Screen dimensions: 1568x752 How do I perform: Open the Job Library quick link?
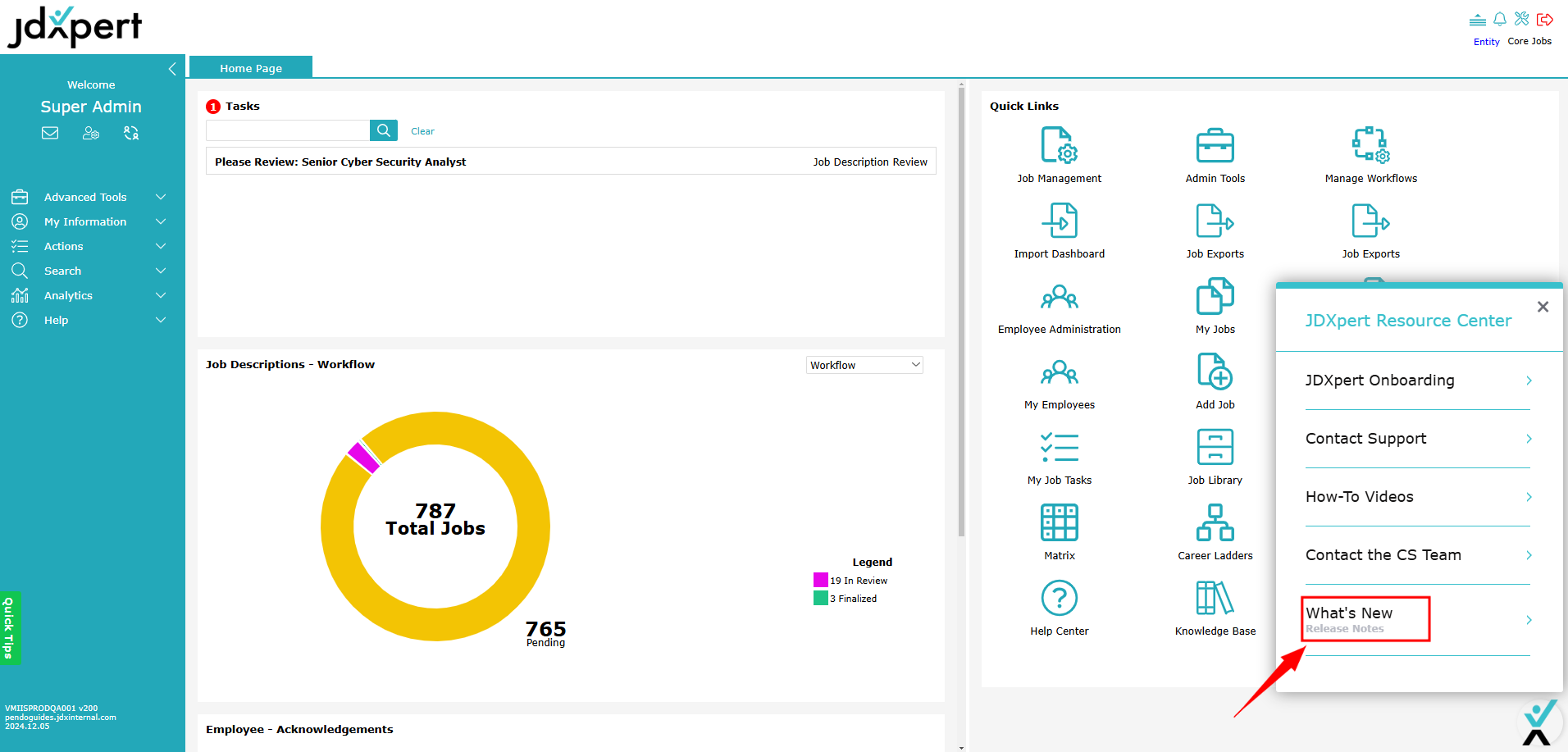1215,457
